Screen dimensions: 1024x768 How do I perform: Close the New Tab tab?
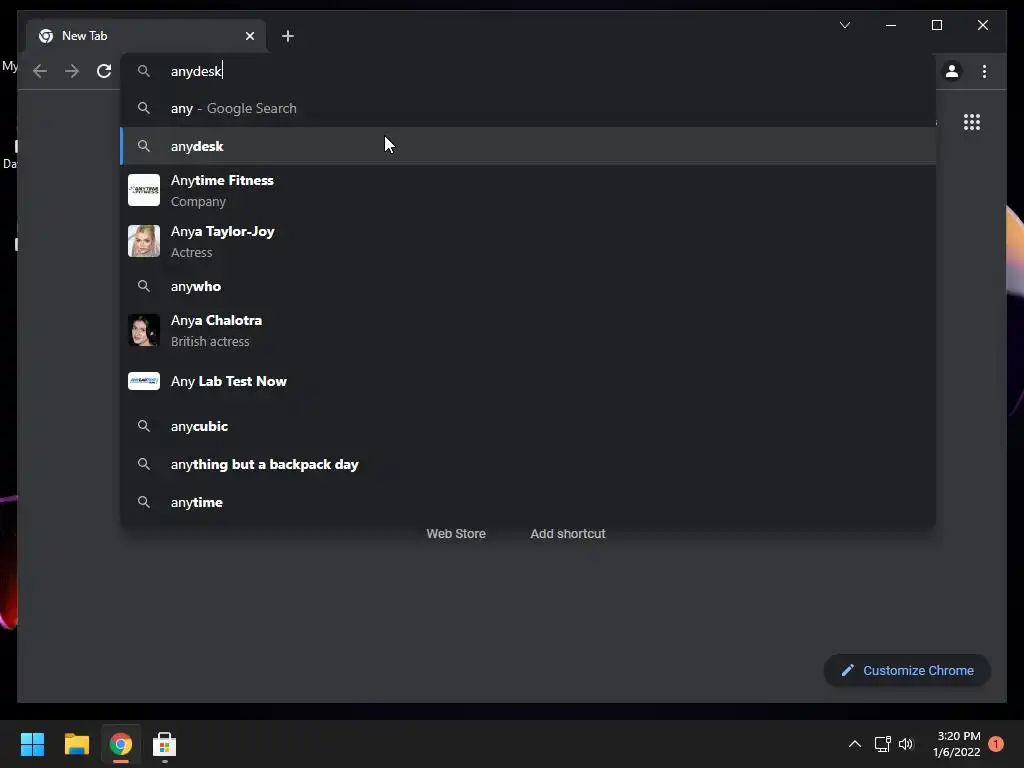(x=249, y=36)
